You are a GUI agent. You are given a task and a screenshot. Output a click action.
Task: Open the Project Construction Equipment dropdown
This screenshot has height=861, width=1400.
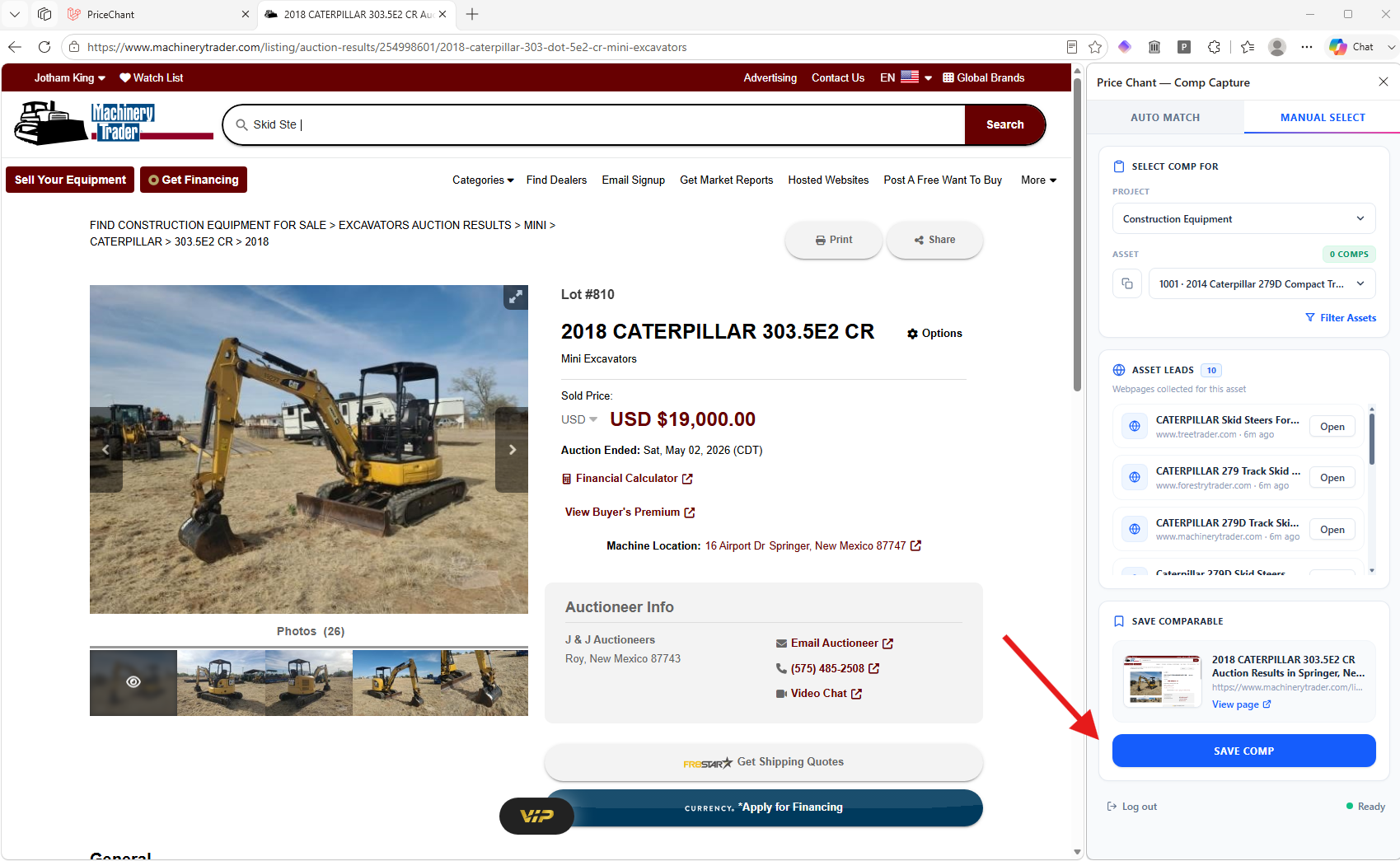coord(1243,219)
